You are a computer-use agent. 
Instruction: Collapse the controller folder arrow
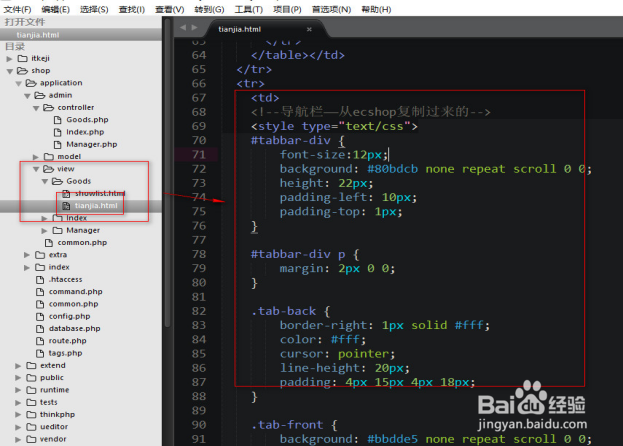(x=36, y=108)
